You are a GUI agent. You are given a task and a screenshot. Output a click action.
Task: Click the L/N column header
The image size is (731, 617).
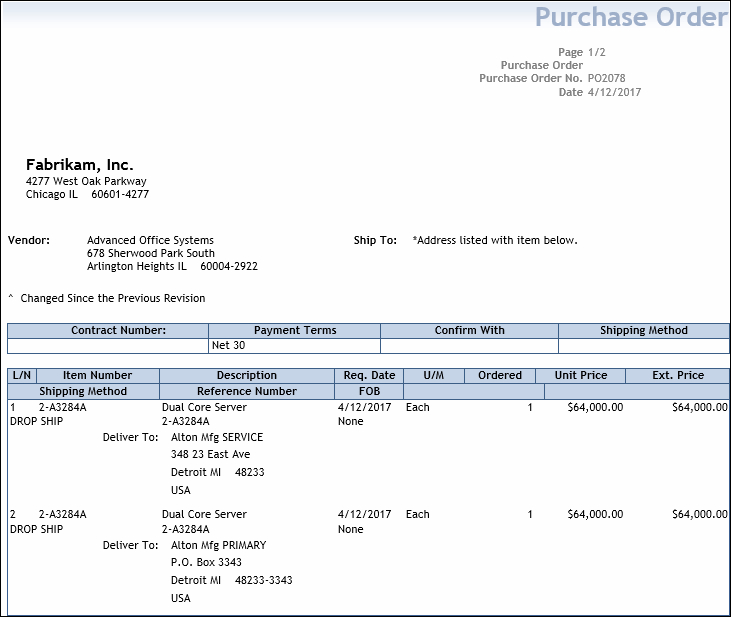pos(22,375)
